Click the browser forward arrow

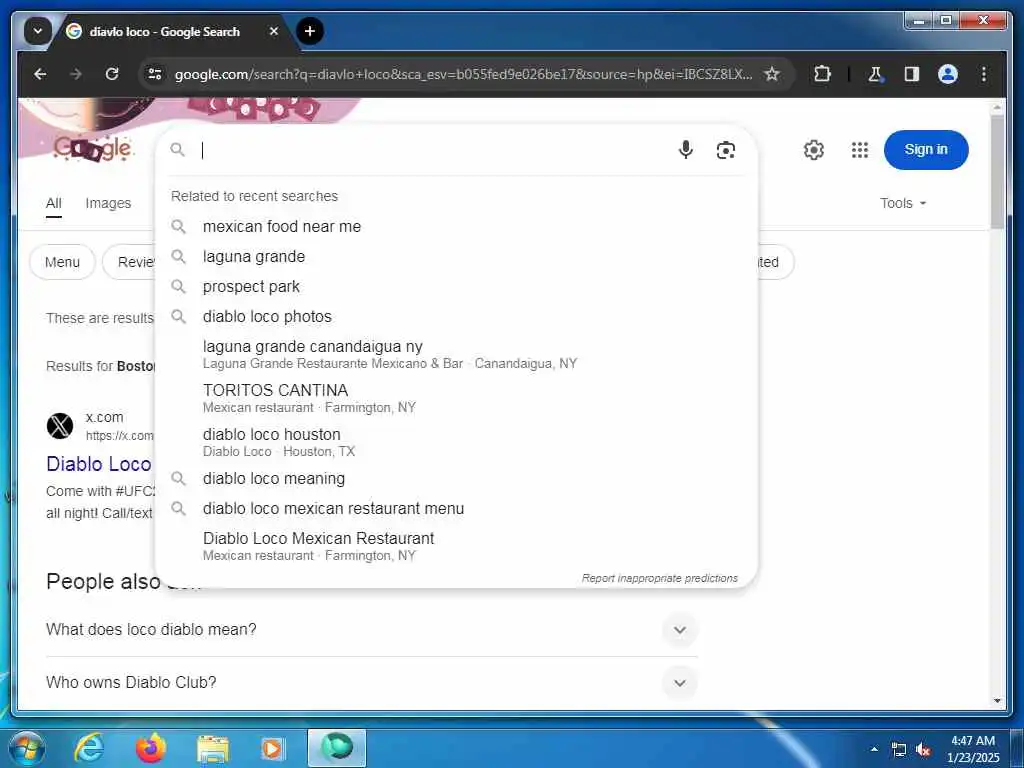[x=76, y=74]
